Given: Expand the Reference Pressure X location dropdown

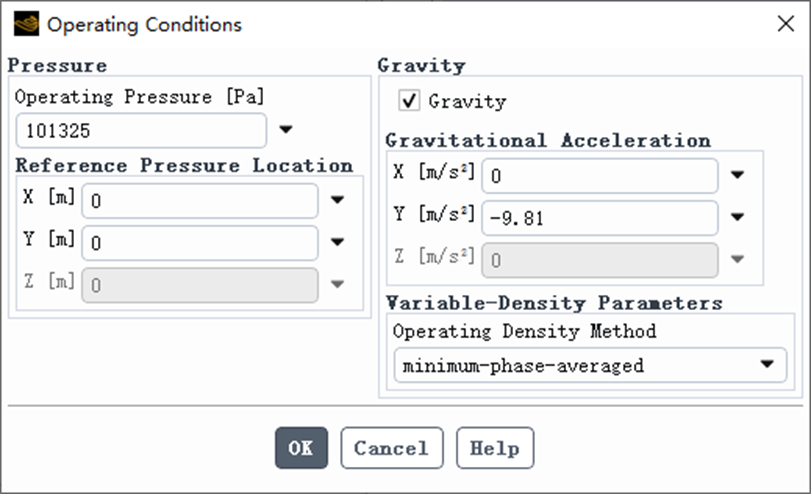Looking at the screenshot, I should coord(338,200).
